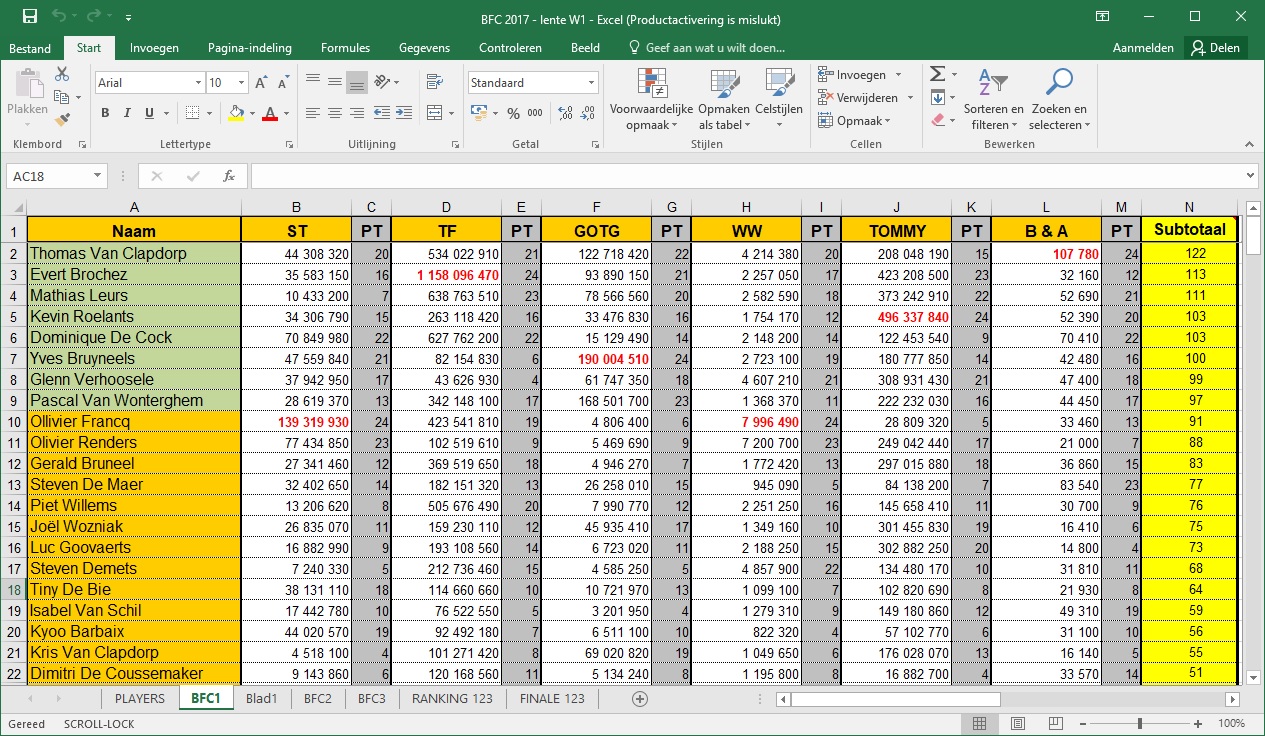The image size is (1265, 736).
Task: Click the AutoSum sigma icon
Action: (937, 75)
